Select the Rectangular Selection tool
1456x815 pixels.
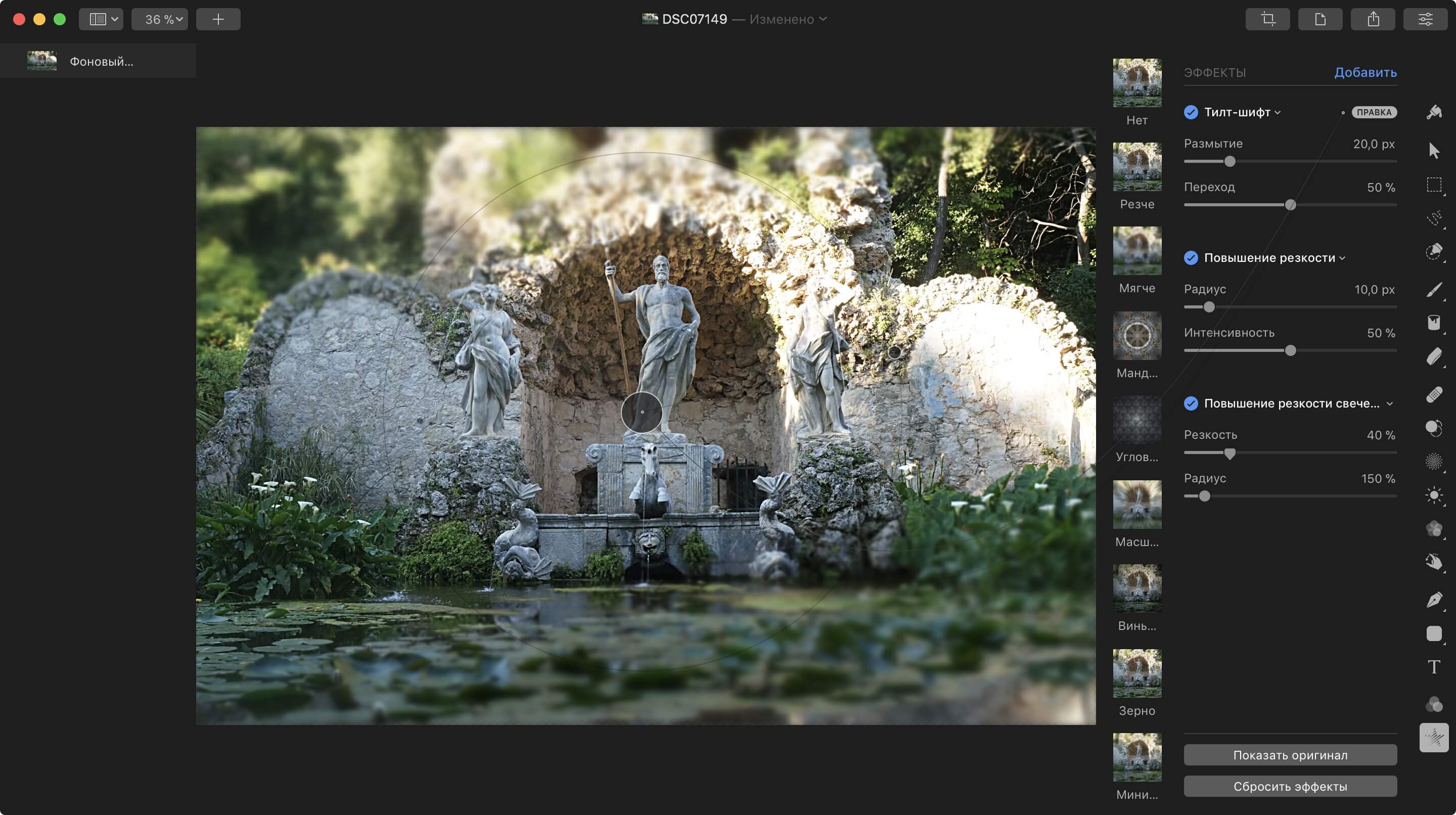[1434, 185]
